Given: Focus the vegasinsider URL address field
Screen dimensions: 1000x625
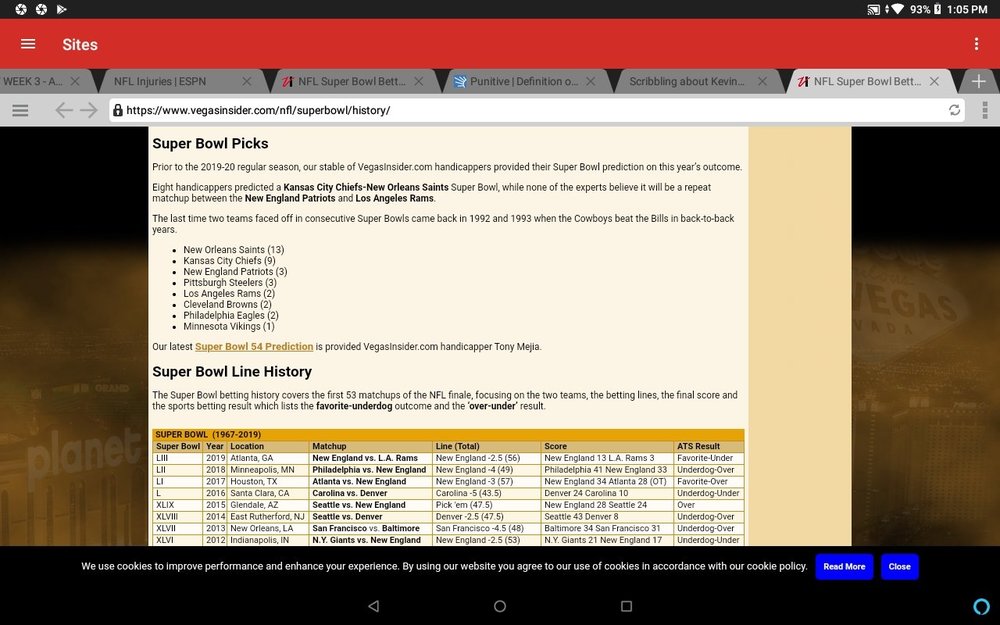Looking at the screenshot, I should coord(536,110).
